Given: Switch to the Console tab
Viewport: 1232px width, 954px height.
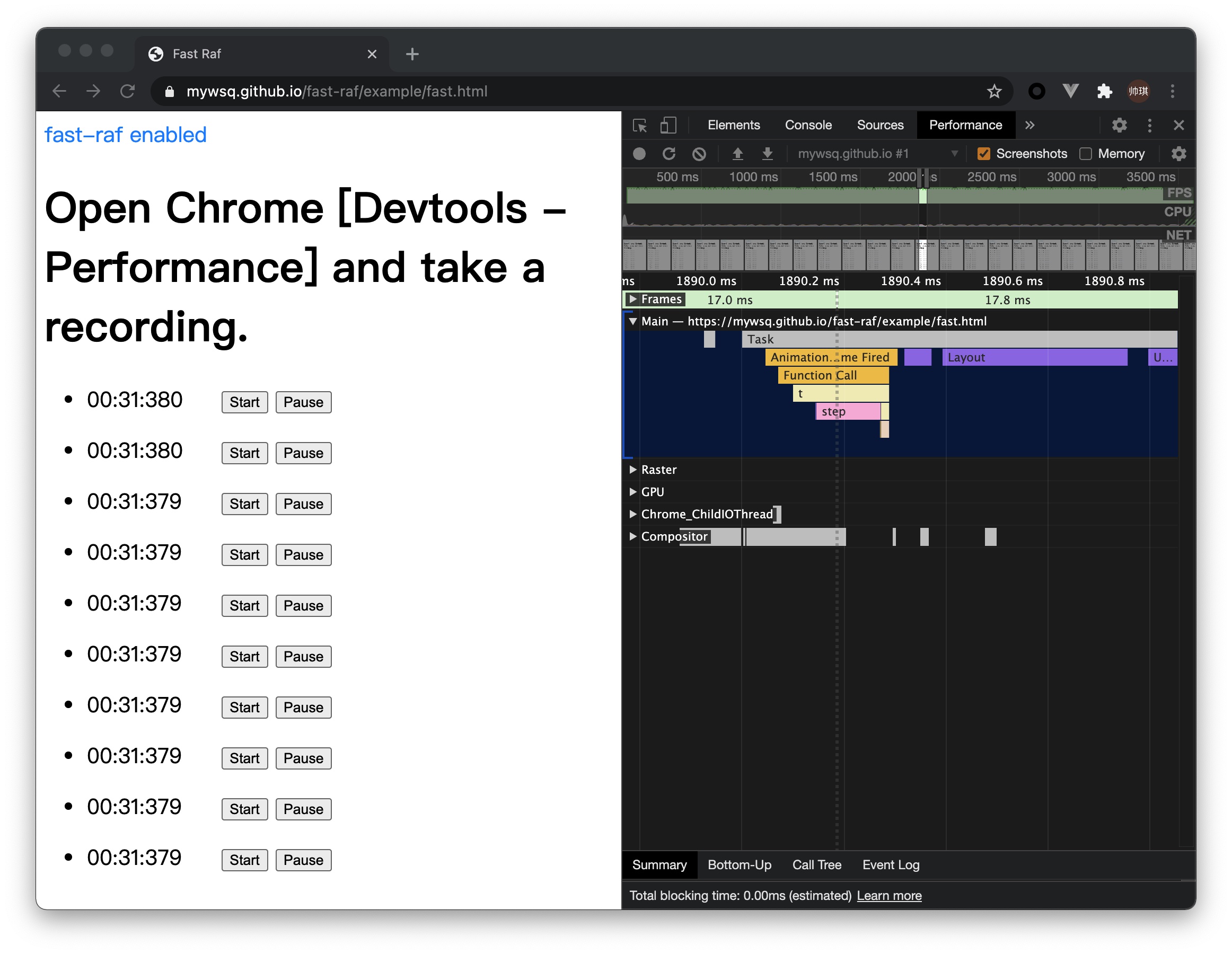Looking at the screenshot, I should point(808,125).
